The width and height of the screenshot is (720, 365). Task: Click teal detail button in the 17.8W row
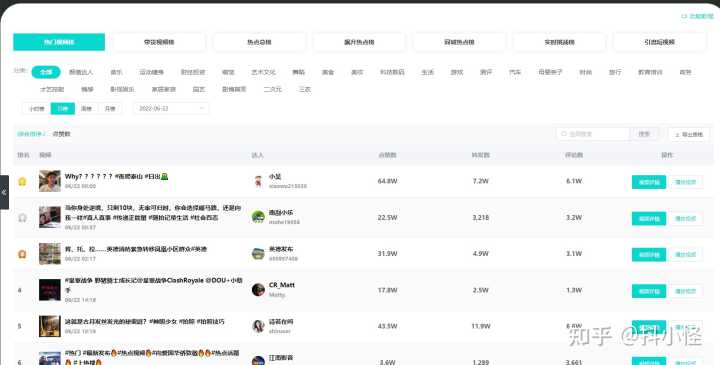point(649,291)
